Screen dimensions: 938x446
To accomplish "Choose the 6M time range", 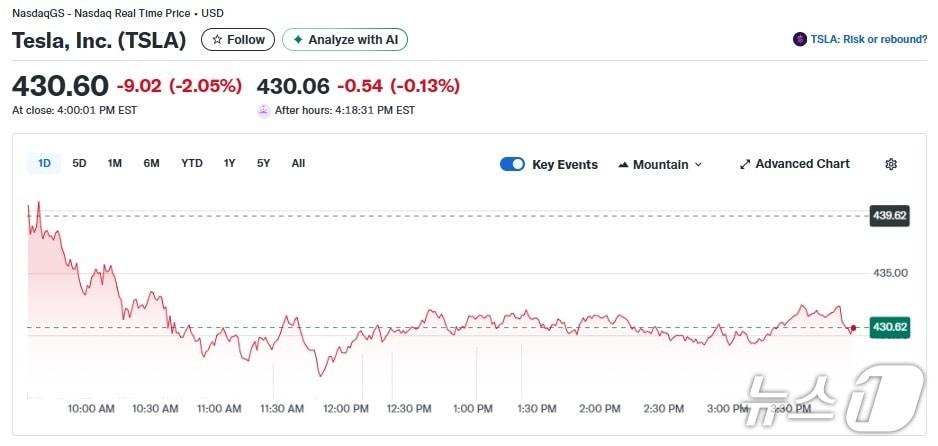I will point(151,163).
